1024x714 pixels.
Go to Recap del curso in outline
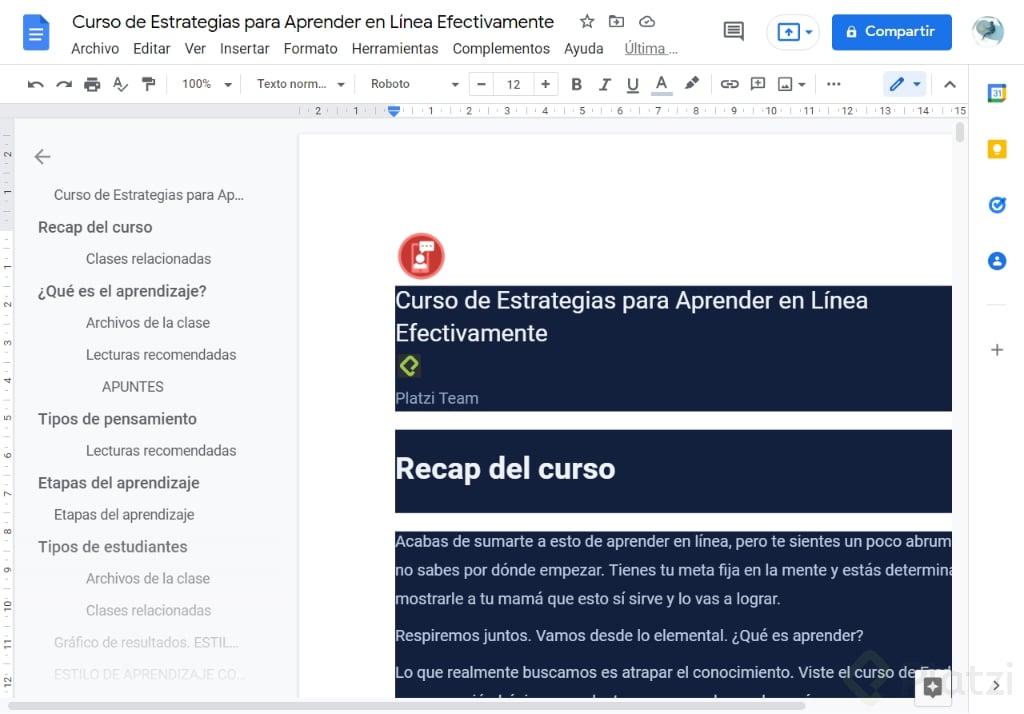(x=95, y=227)
